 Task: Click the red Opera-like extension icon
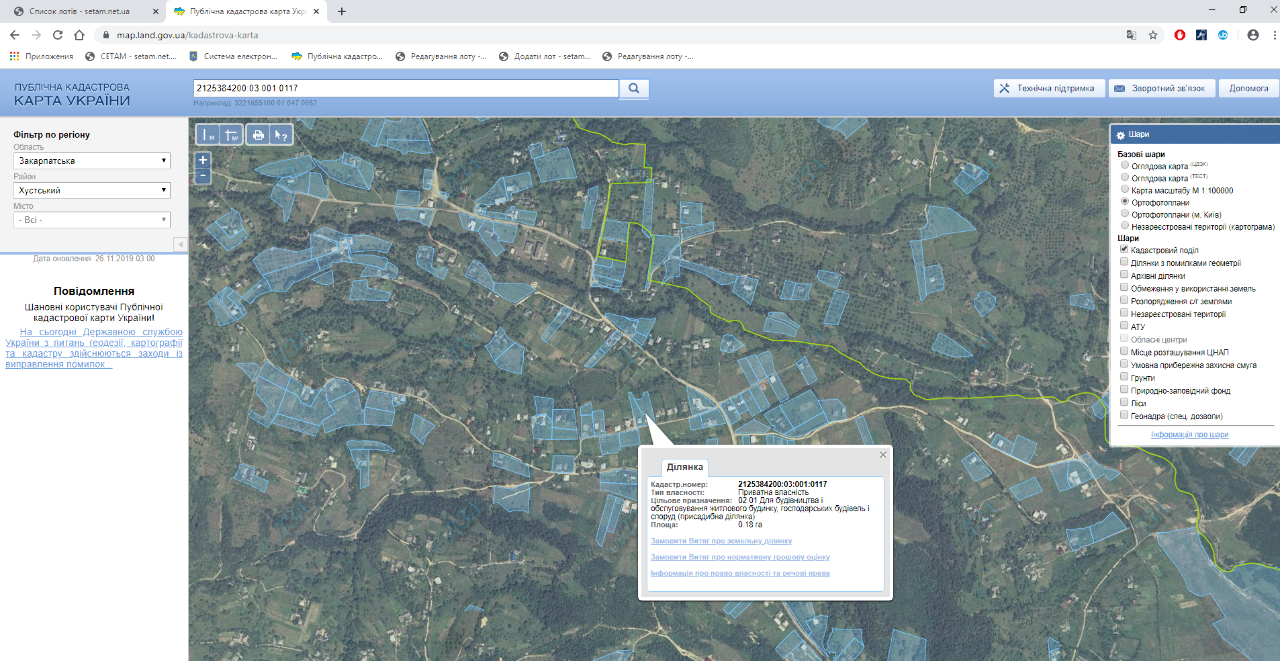[1180, 34]
